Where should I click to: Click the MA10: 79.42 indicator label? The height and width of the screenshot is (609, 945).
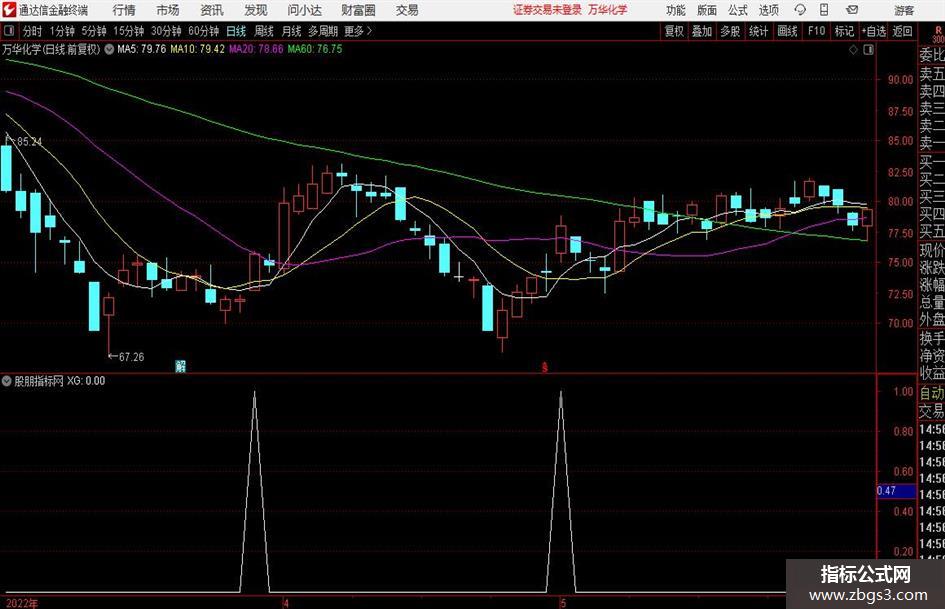pos(197,49)
